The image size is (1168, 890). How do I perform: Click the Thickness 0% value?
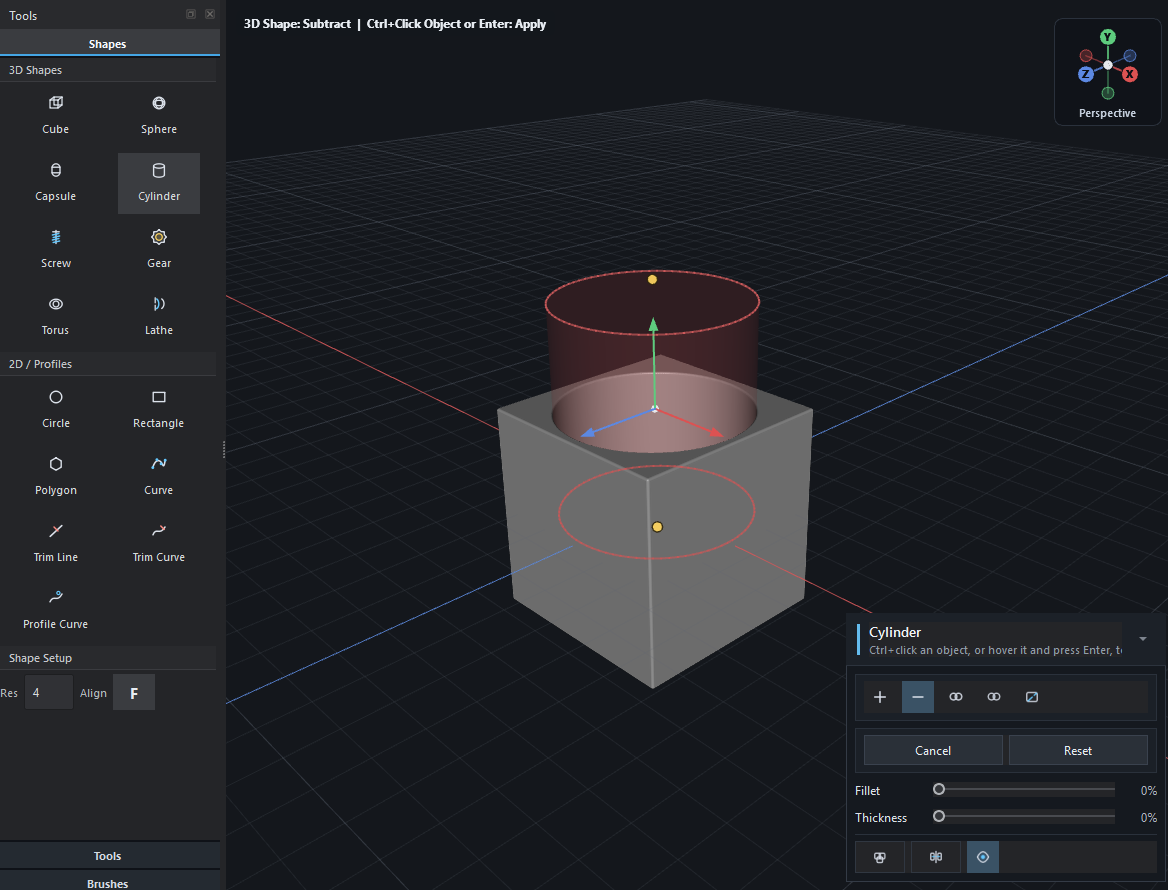point(1148,818)
